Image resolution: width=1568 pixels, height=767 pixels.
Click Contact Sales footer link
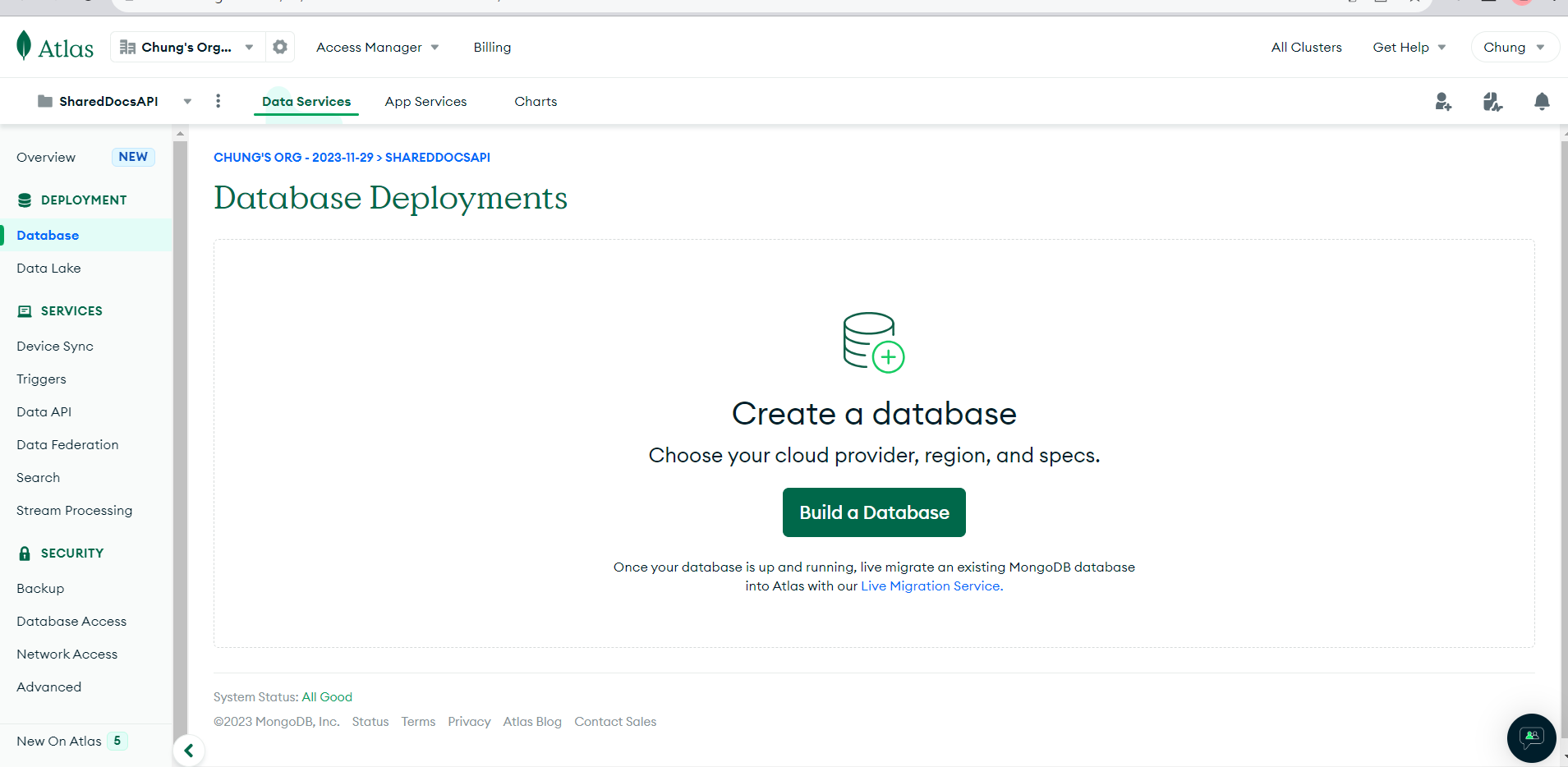tap(615, 722)
